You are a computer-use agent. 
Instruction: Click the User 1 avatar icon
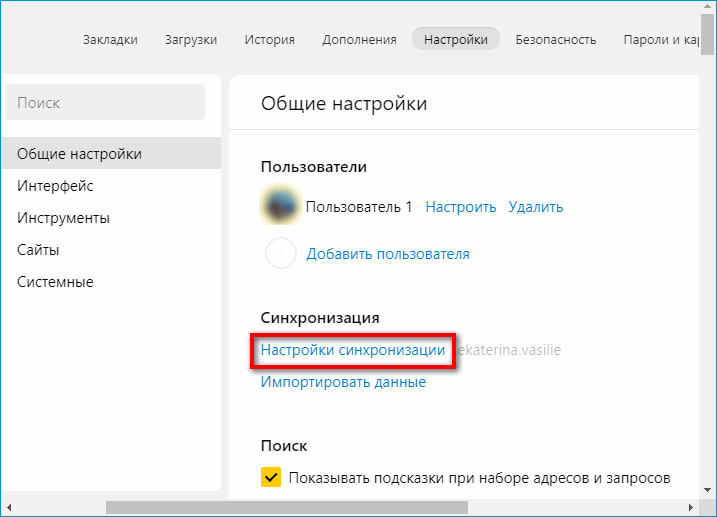point(280,207)
